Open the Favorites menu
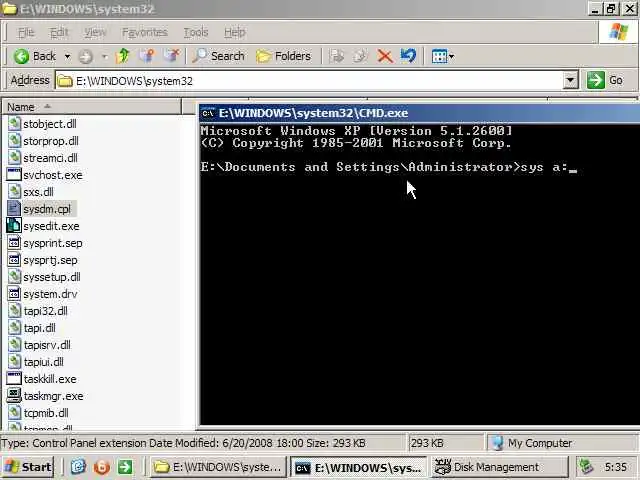Image resolution: width=640 pixels, height=480 pixels. pos(145,32)
